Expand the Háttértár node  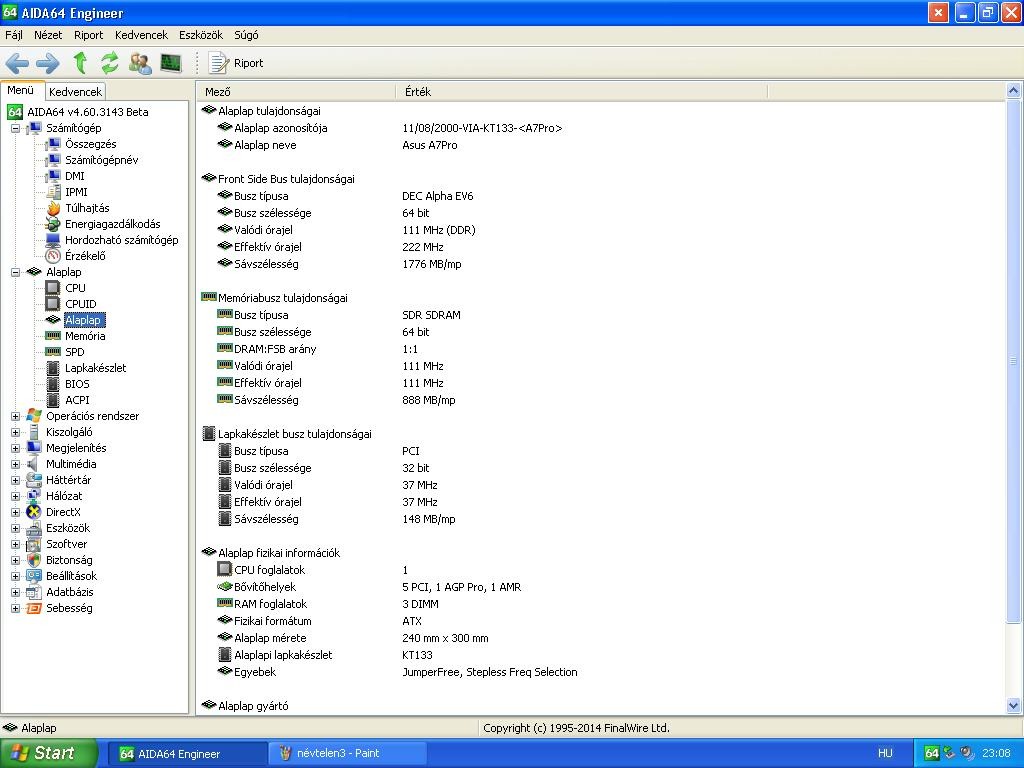coord(15,480)
